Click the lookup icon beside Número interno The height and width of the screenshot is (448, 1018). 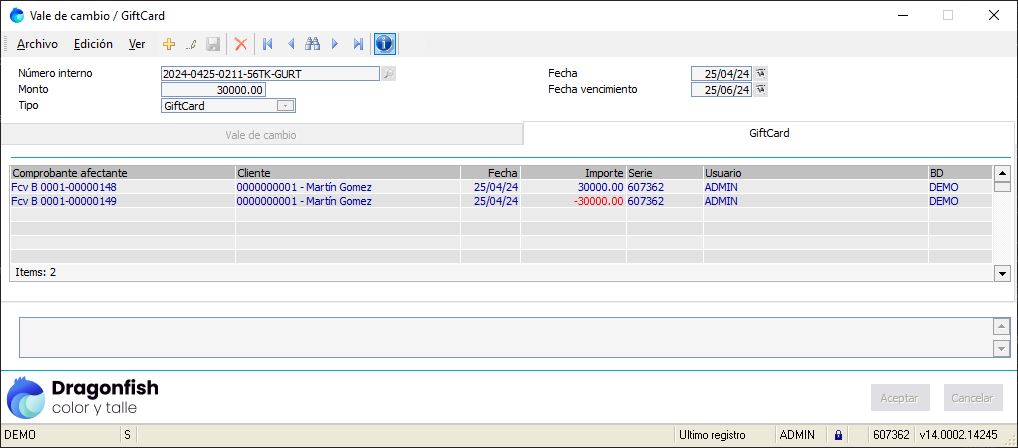click(388, 74)
